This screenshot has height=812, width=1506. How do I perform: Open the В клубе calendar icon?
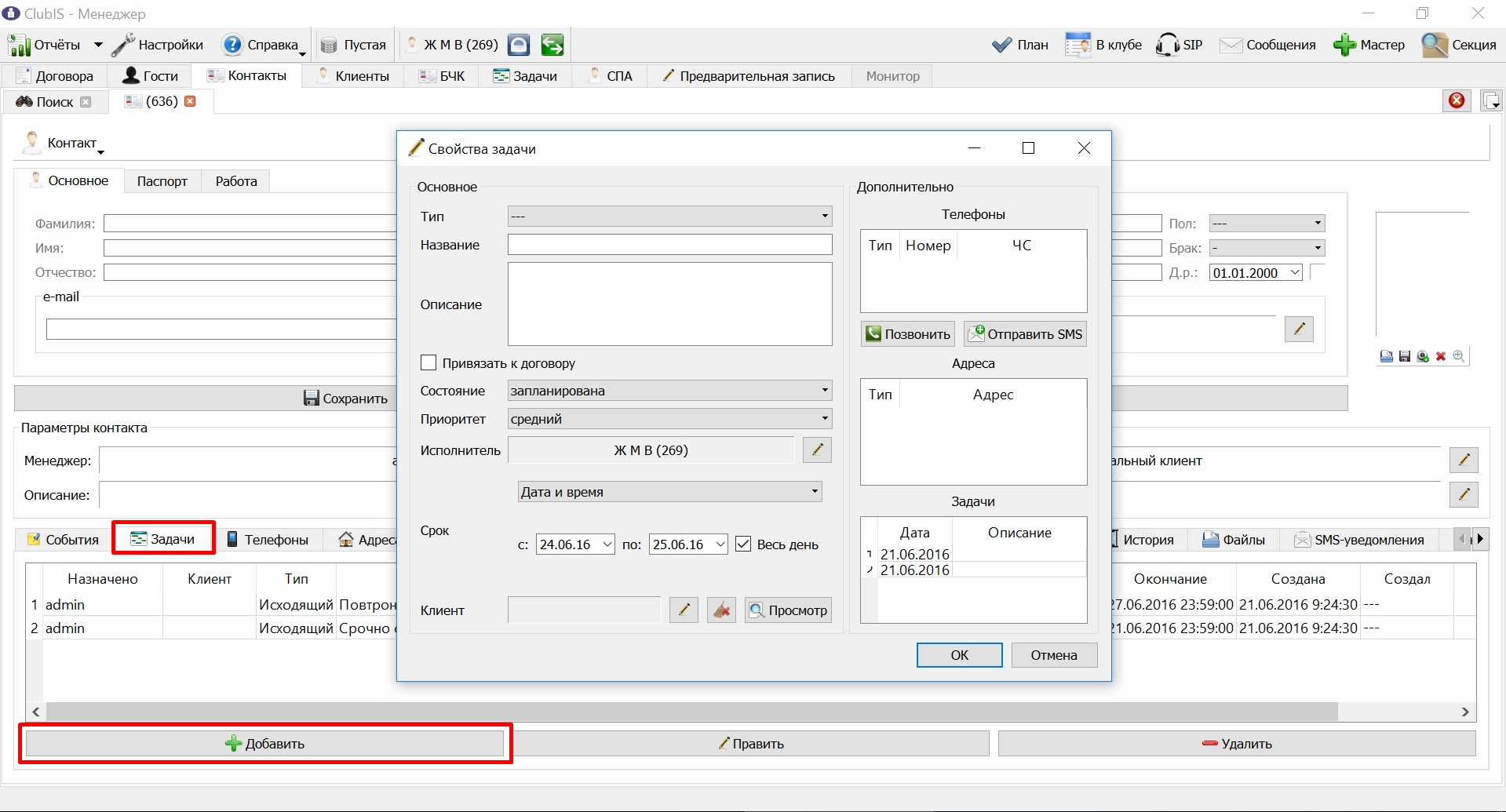tap(1078, 45)
